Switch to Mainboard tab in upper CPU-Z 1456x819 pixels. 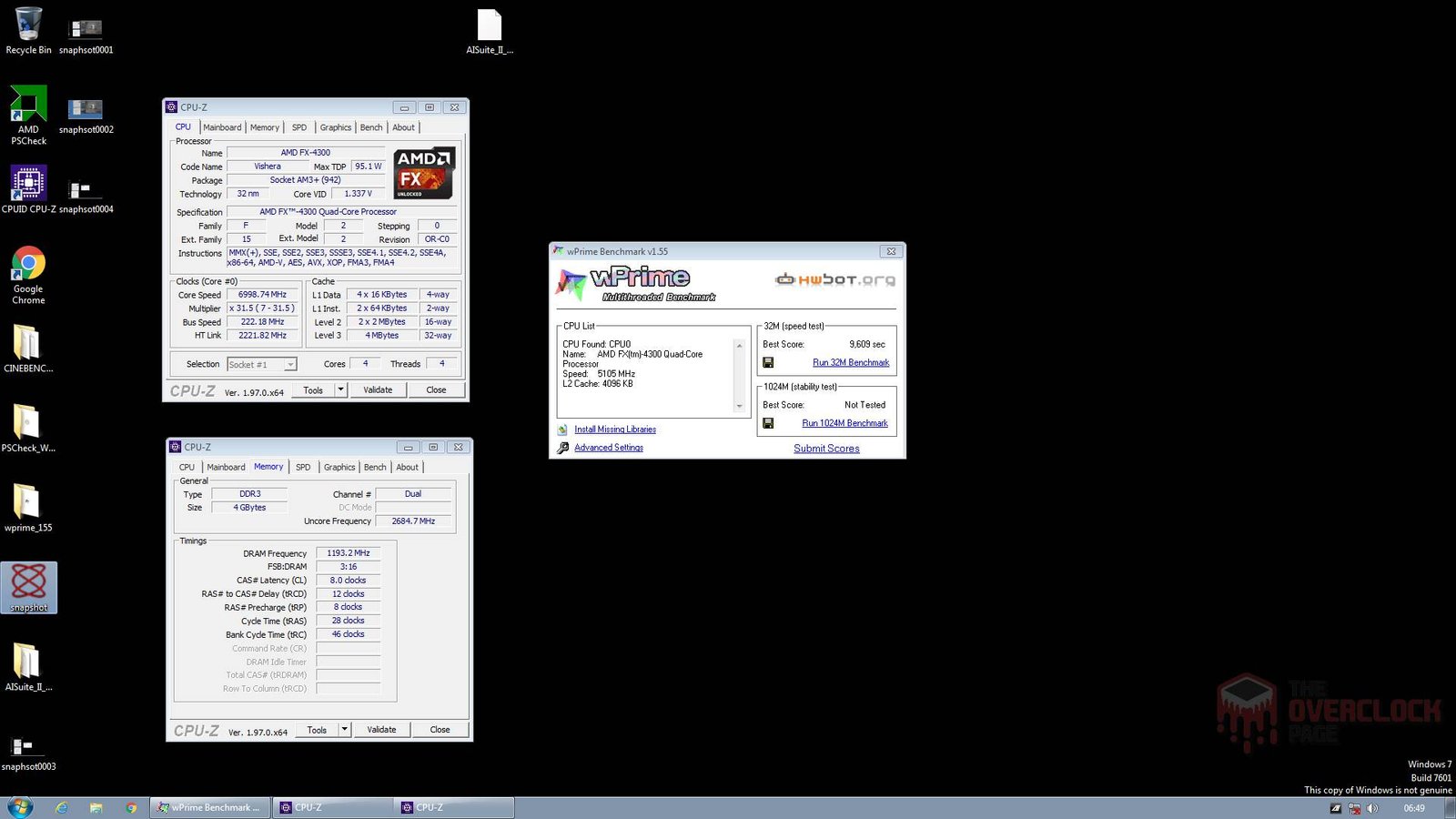point(222,127)
